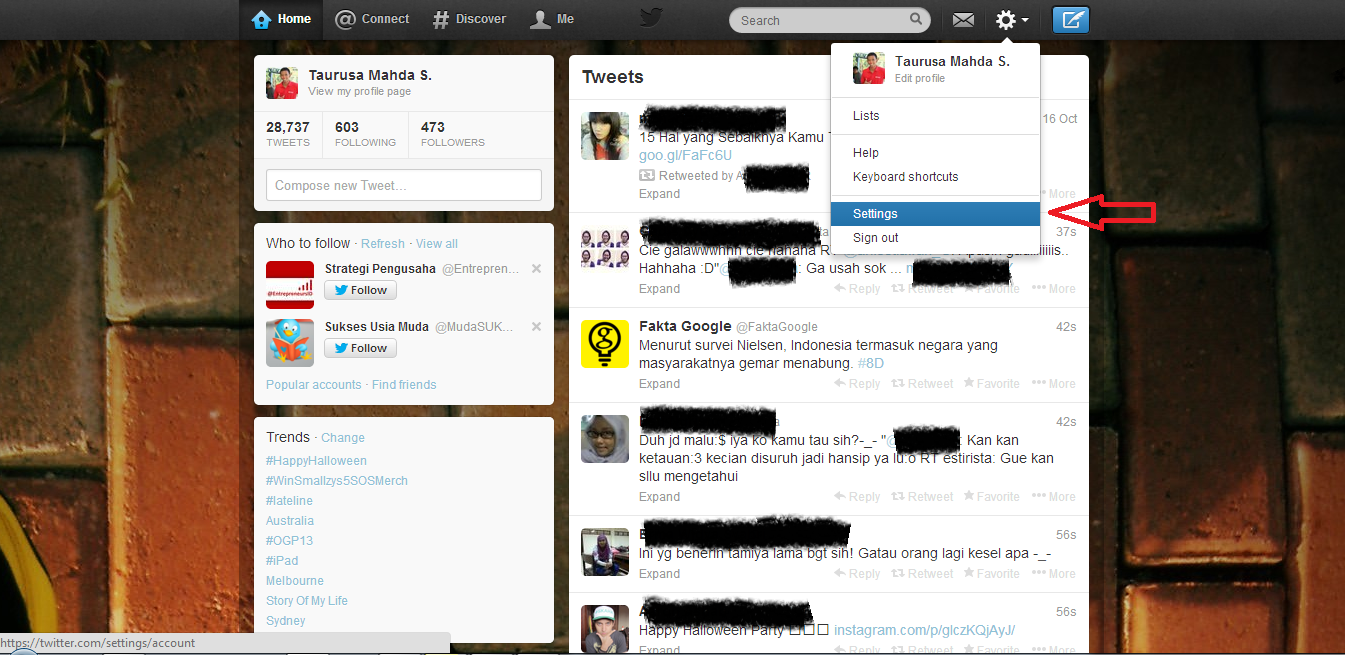This screenshot has height=655, width=1345.
Task: Open #OGP13 trend
Action: pos(289,541)
